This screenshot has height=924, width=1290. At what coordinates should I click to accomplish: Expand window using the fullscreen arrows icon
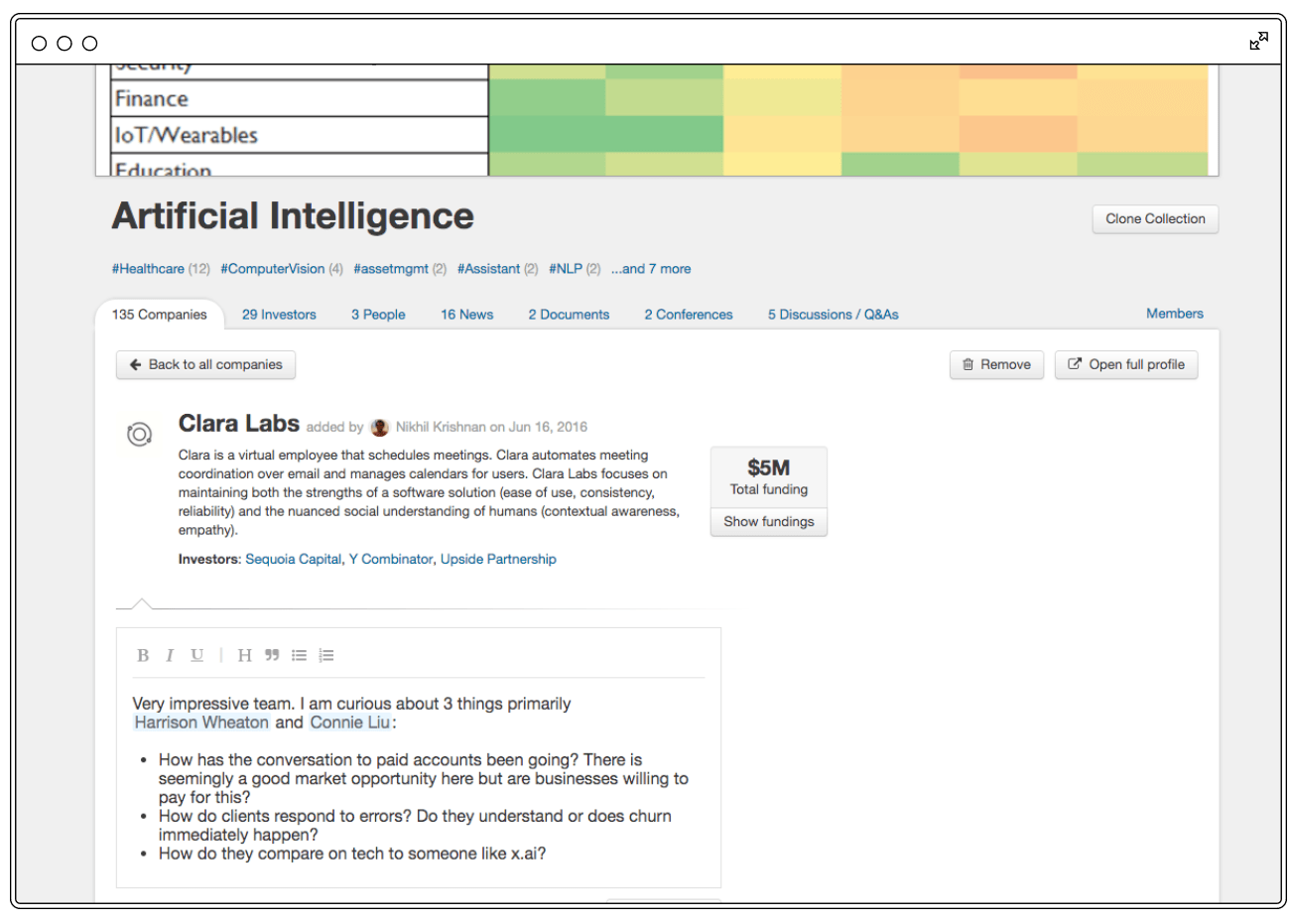click(x=1258, y=41)
